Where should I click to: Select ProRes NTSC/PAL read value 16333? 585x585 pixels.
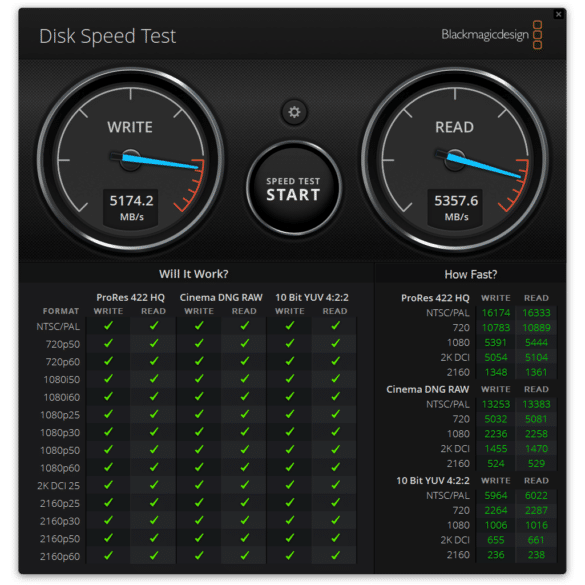tap(536, 313)
